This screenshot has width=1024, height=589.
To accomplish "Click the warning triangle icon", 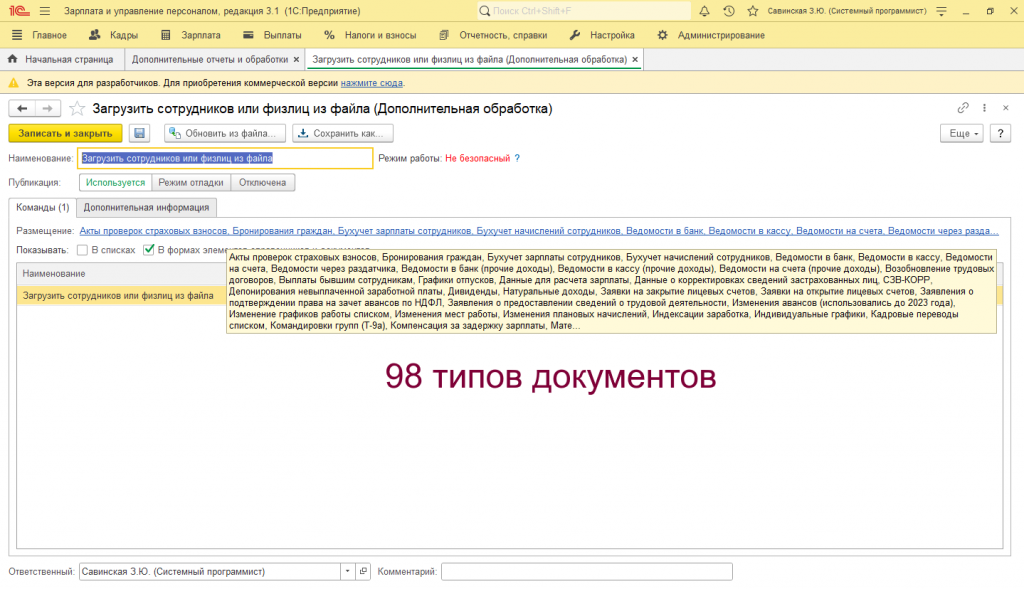I will (13, 84).
